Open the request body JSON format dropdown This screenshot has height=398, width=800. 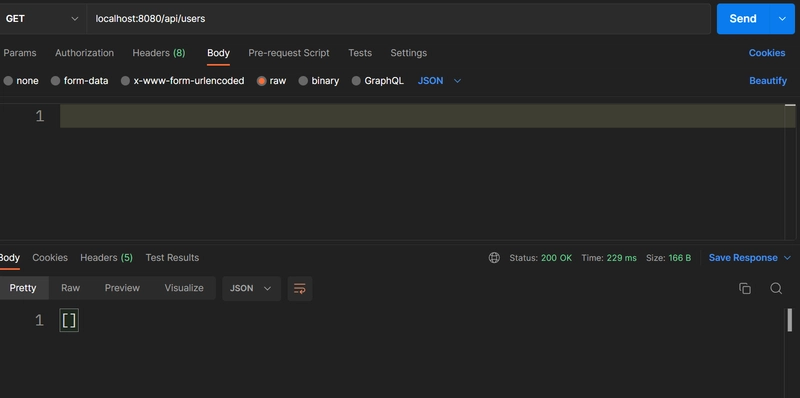tap(439, 81)
